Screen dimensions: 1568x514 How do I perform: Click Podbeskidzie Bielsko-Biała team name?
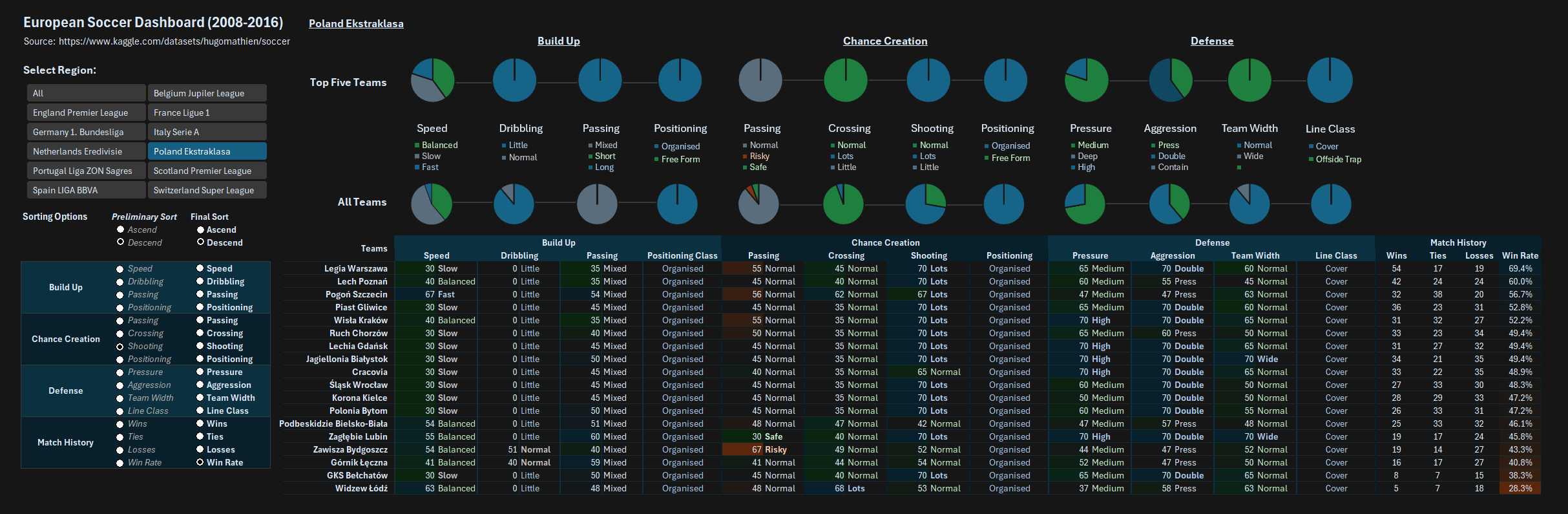point(333,423)
